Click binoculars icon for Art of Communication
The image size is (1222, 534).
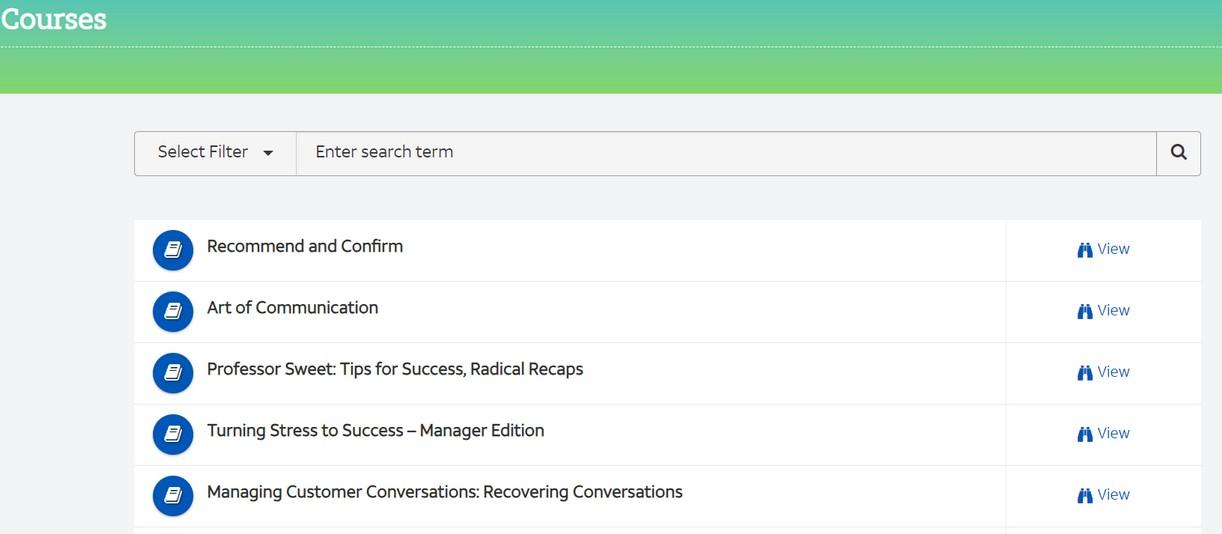click(1085, 311)
